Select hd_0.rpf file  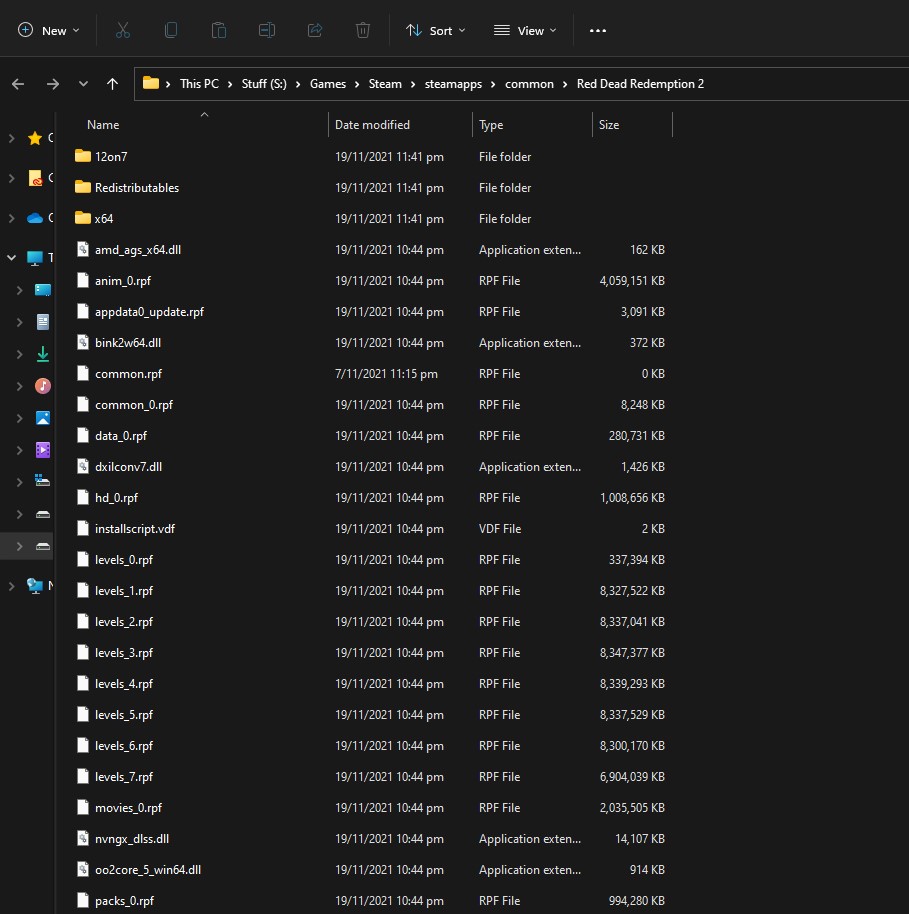[371, 498]
